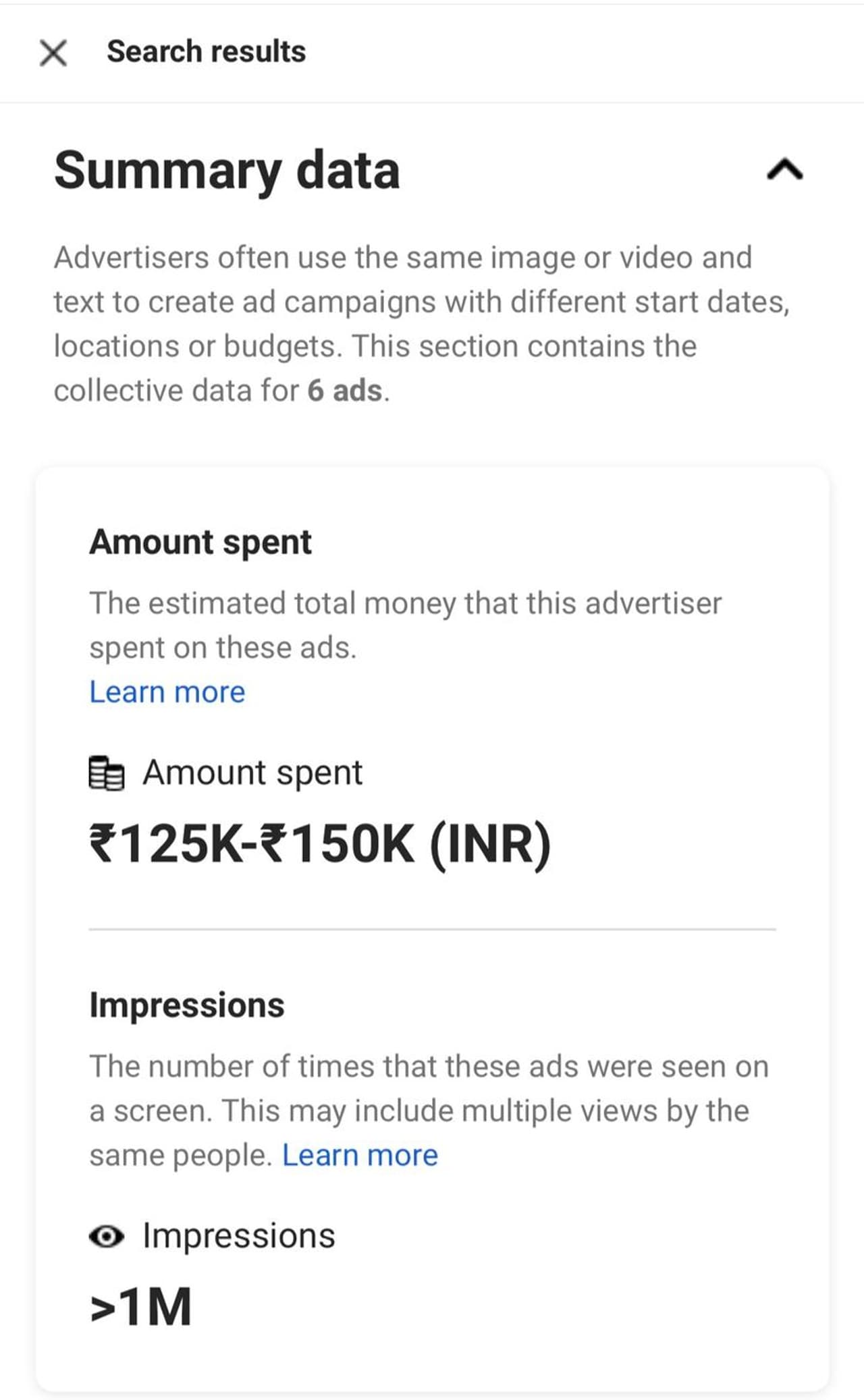Click the Summary data heading

coord(227,170)
